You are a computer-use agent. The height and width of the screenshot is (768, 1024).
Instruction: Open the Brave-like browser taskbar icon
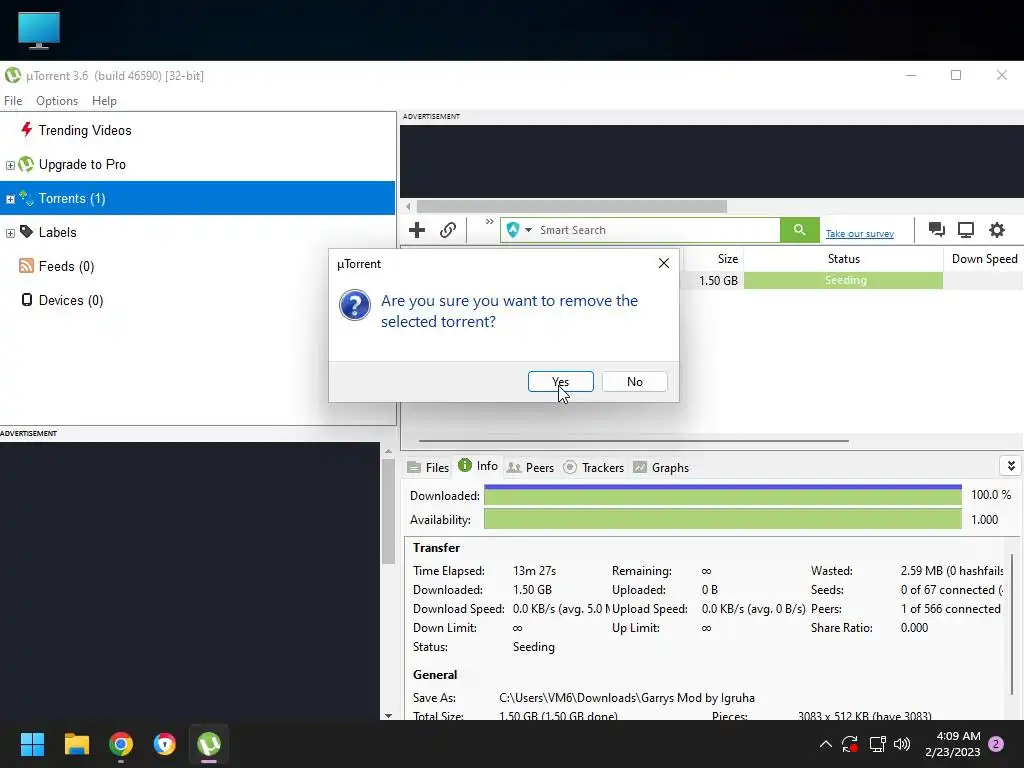165,744
